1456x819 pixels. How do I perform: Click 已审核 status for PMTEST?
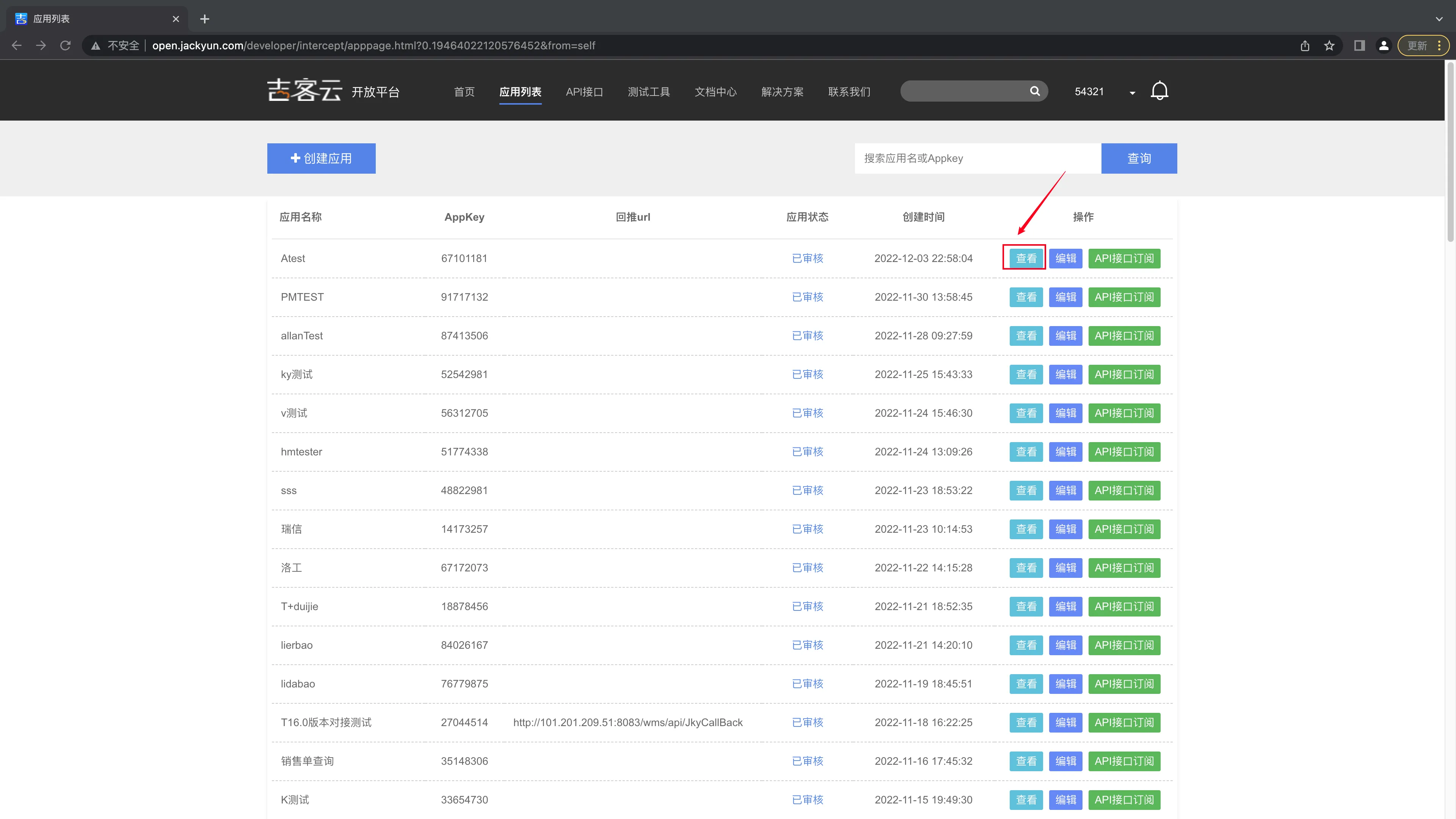click(807, 297)
